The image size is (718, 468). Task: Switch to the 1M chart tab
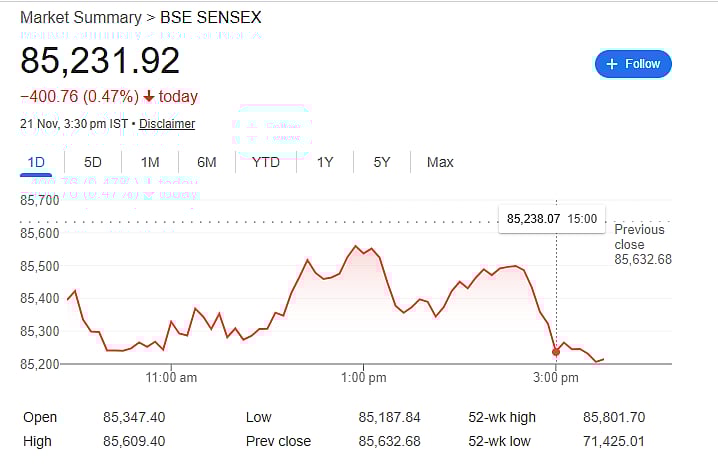(150, 162)
